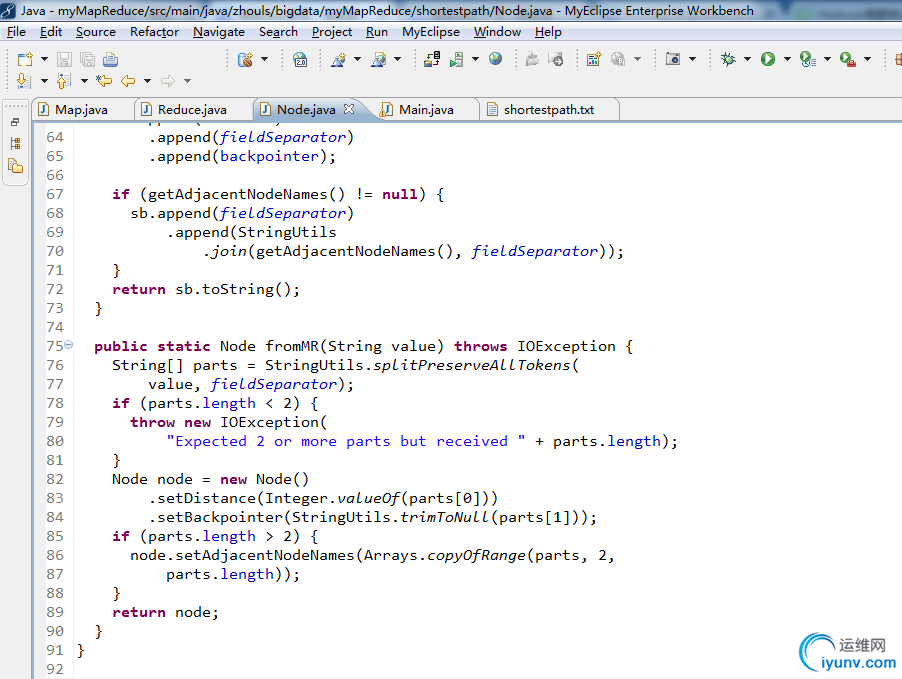Open the Project menu

(x=332, y=32)
